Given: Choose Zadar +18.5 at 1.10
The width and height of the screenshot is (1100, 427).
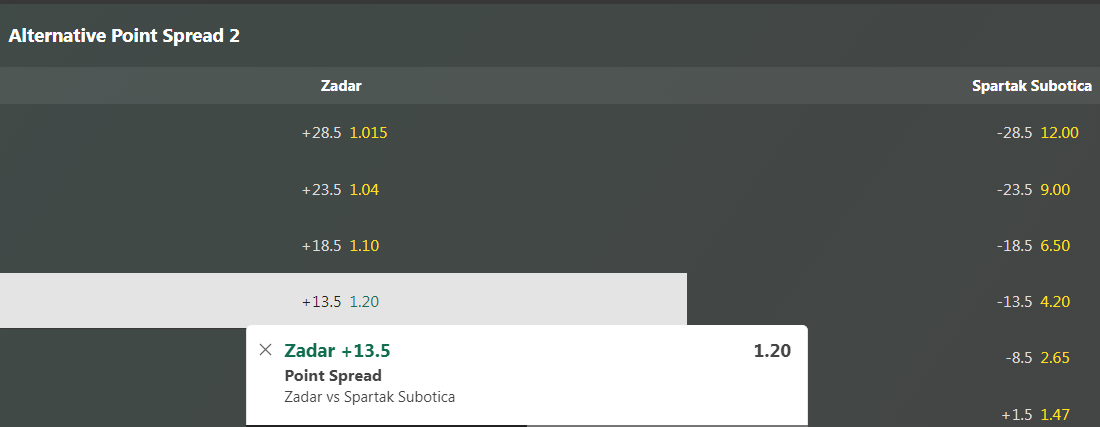Looking at the screenshot, I should (x=344, y=245).
